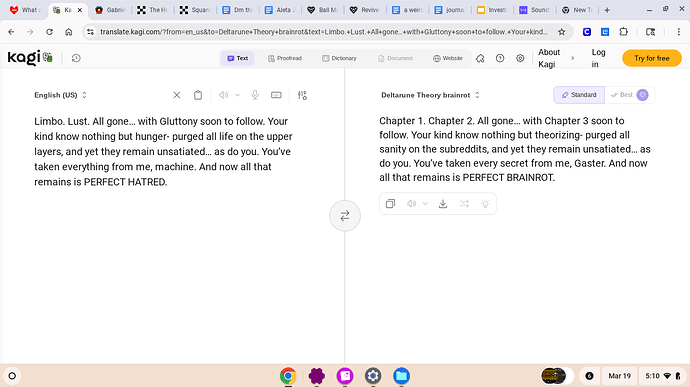Switch to Website tab
690x387 pixels.
[x=448, y=58]
